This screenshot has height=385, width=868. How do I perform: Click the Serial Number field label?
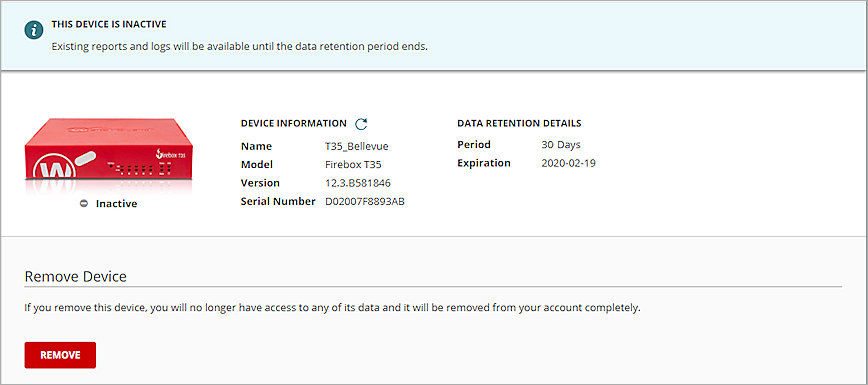(x=278, y=202)
